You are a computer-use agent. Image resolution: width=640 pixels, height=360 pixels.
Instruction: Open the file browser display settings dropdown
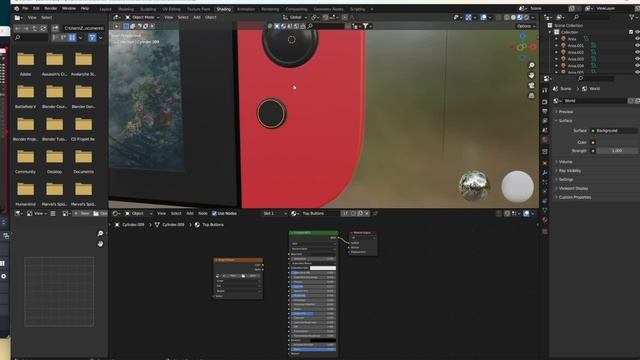(x=80, y=38)
